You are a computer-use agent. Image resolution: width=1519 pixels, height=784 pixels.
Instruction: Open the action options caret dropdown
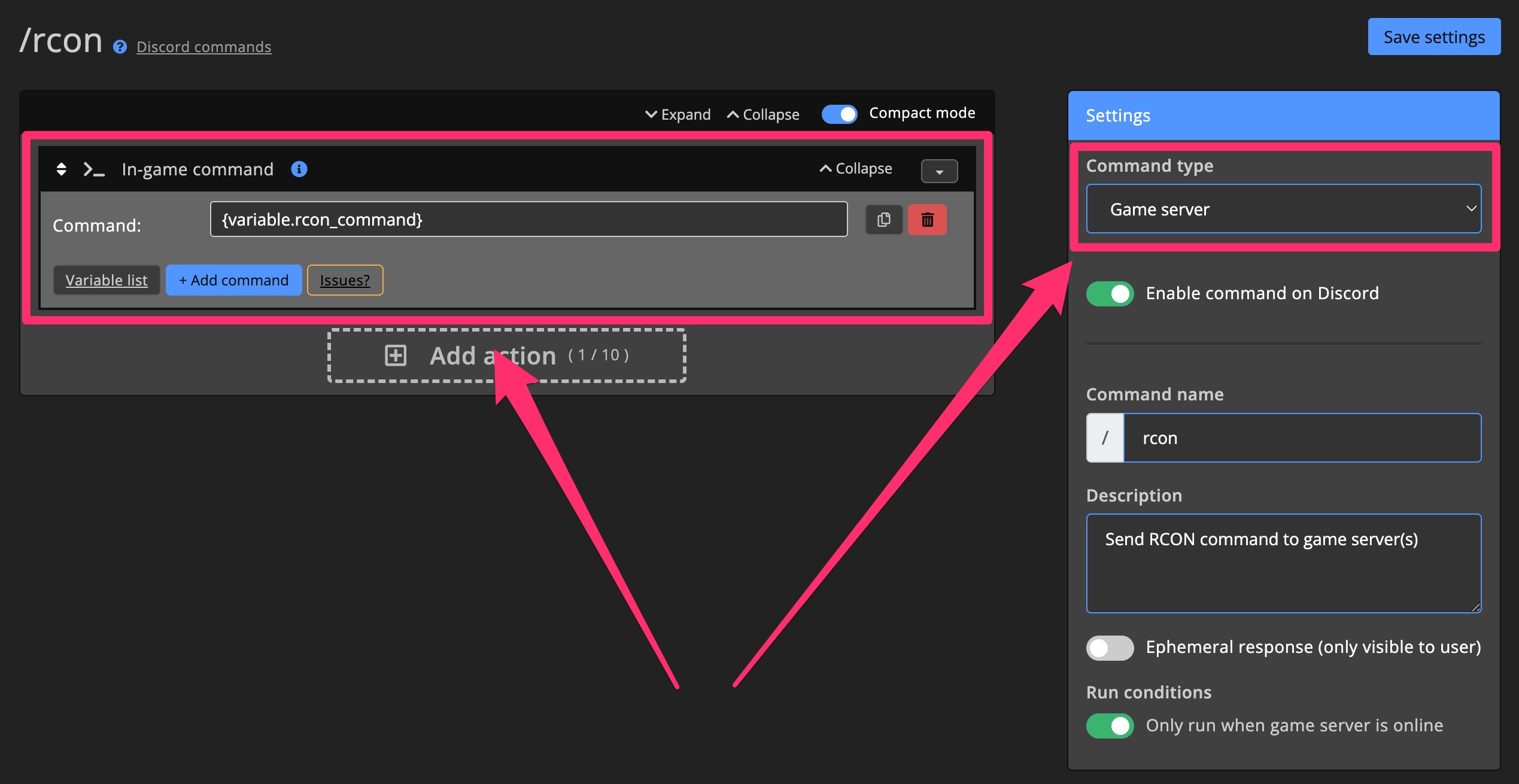(x=939, y=172)
